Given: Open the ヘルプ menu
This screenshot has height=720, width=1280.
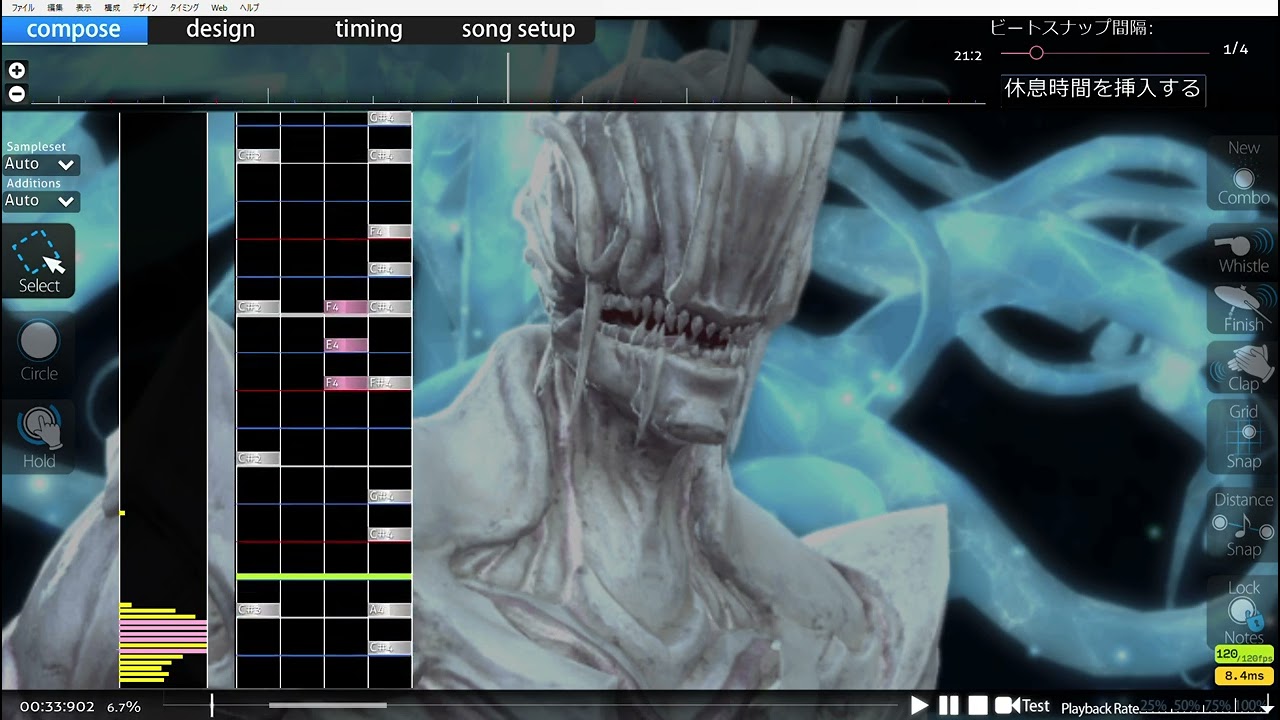Looking at the screenshot, I should click(249, 8).
